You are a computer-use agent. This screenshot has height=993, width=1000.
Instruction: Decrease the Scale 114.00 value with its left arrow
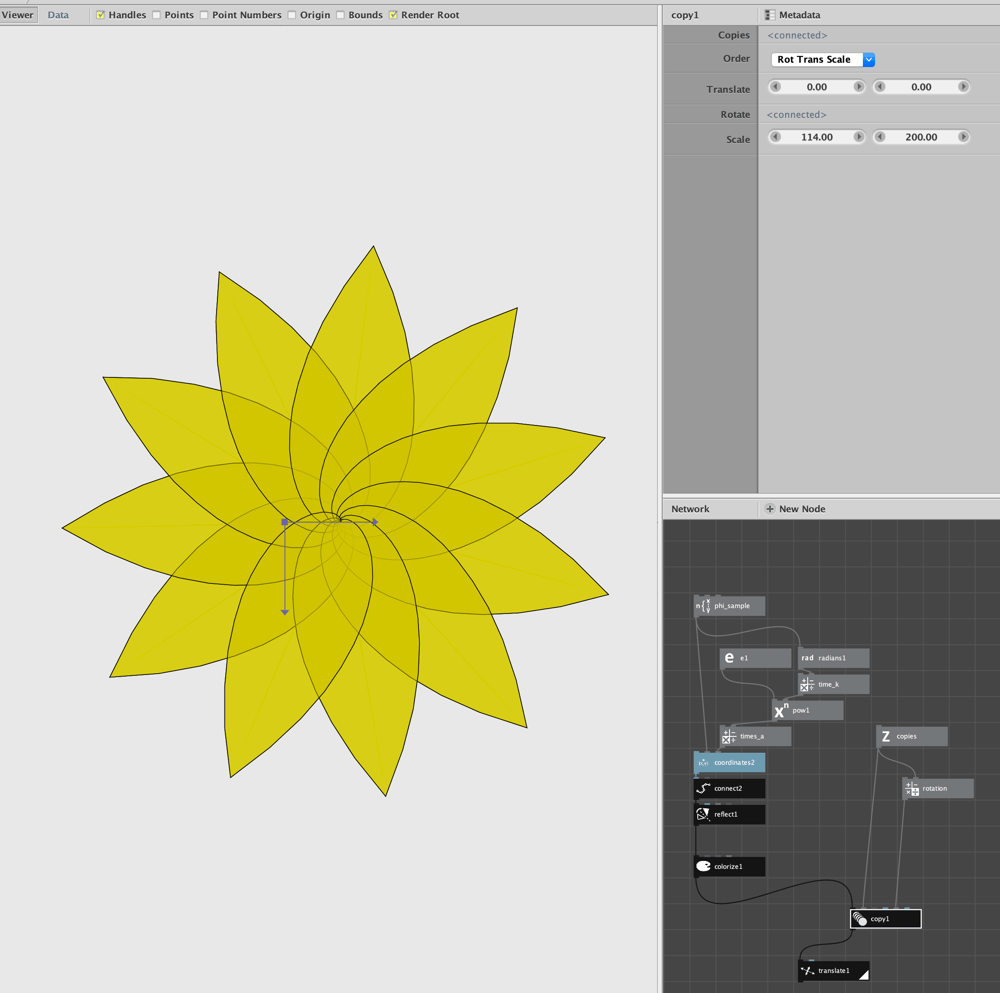click(776, 137)
